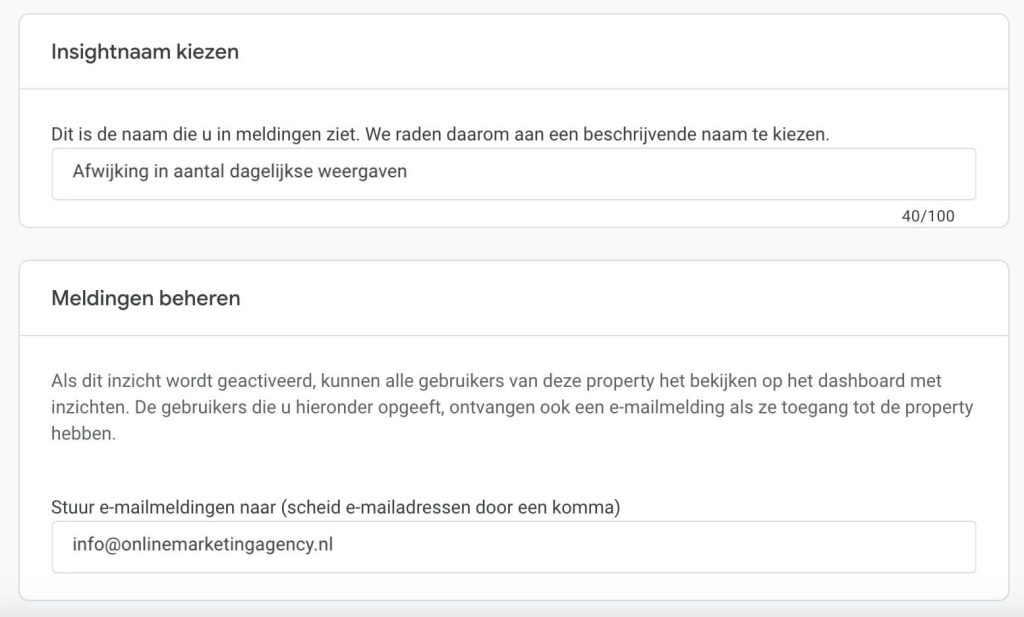The image size is (1024, 617).
Task: Select the "Insightnaam kiezen" heading
Action: tap(145, 52)
